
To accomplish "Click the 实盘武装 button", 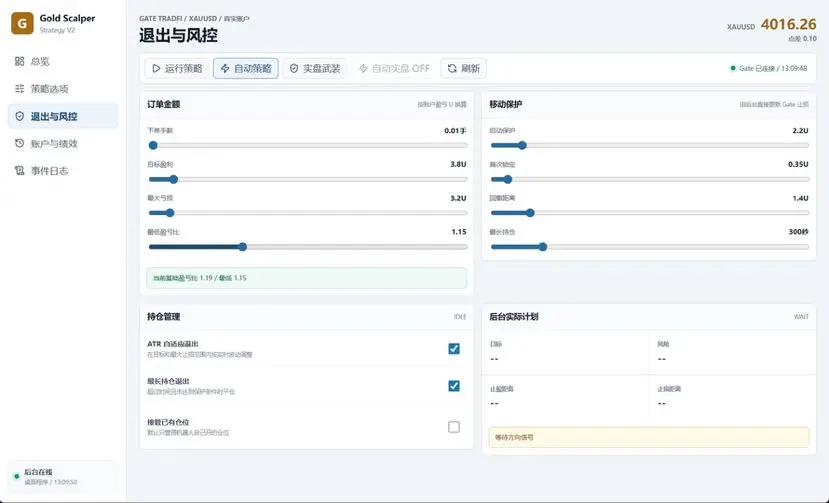I will pos(315,68).
